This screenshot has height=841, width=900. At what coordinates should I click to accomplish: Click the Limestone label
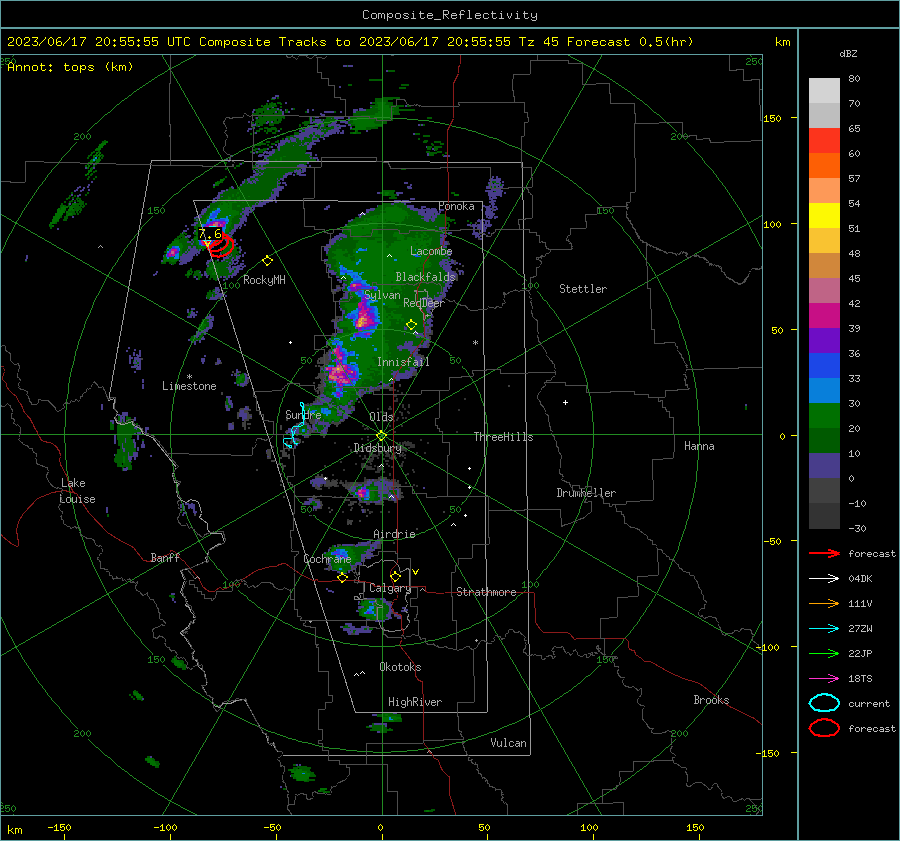(x=189, y=386)
